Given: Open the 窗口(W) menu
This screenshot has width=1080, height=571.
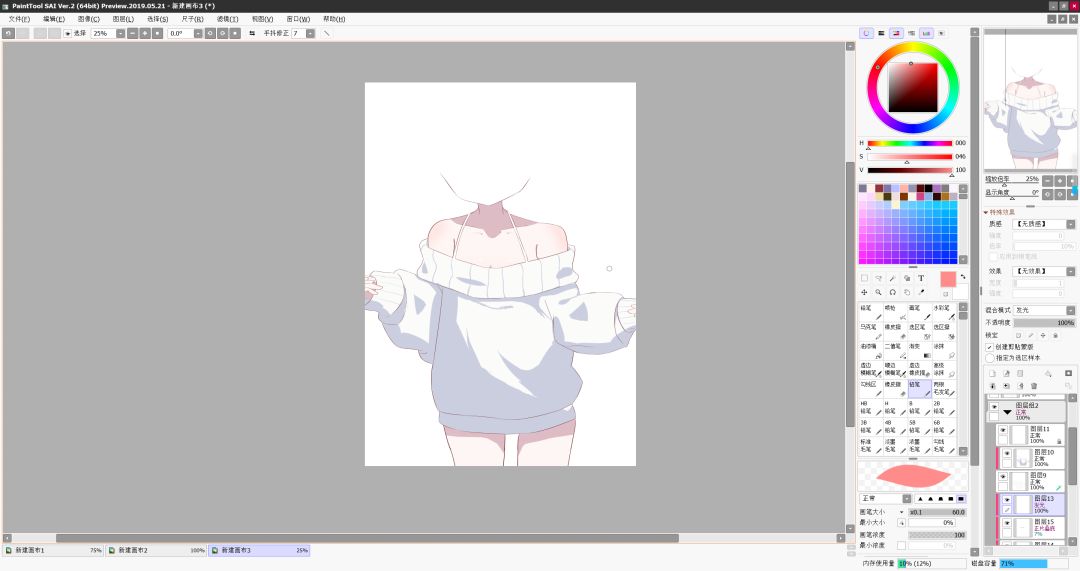Looking at the screenshot, I should coord(298,19).
